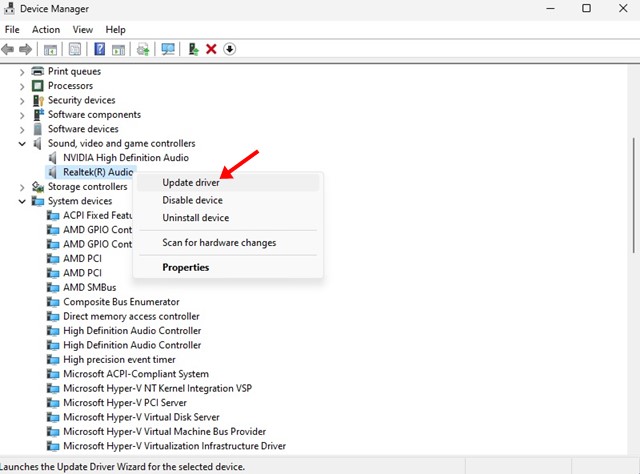Click the red X uninstall device icon
This screenshot has height=474, width=640.
(211, 49)
